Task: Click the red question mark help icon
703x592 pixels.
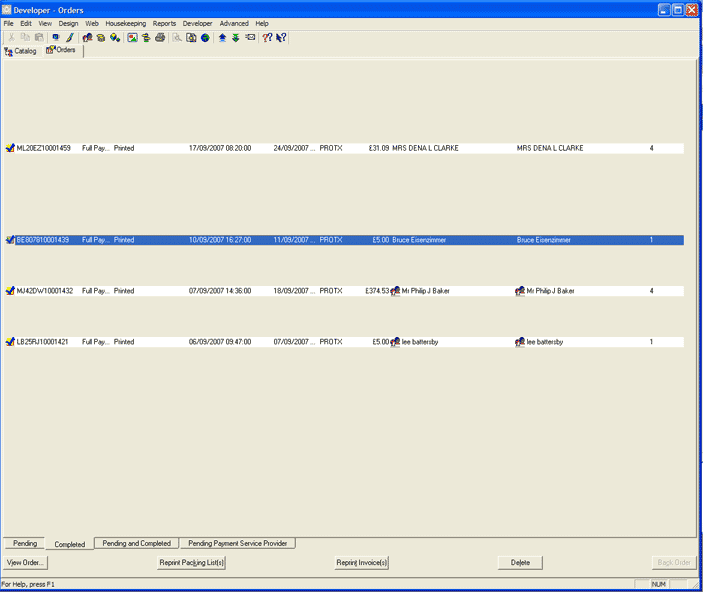Action: point(267,37)
